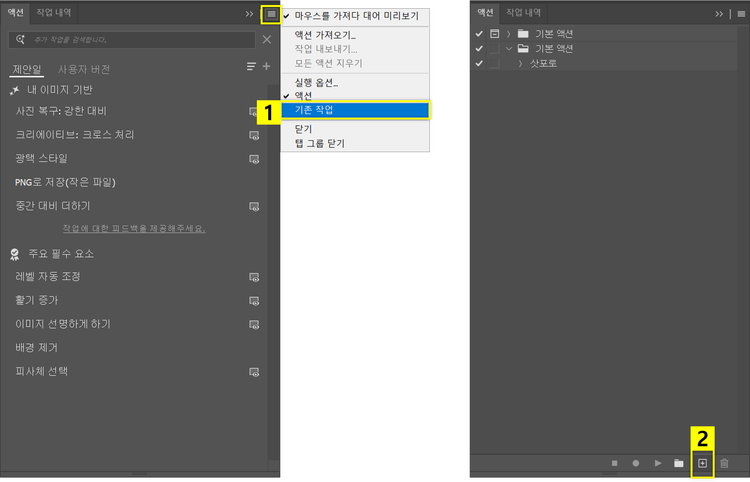Select the 중간 대비 더하기 action
Image resolution: width=750 pixels, height=482 pixels.
point(53,206)
